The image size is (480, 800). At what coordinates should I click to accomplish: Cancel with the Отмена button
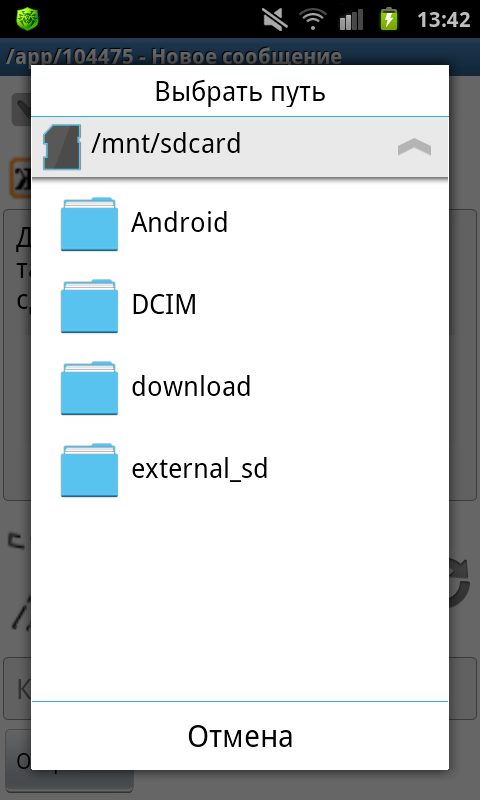tap(240, 736)
